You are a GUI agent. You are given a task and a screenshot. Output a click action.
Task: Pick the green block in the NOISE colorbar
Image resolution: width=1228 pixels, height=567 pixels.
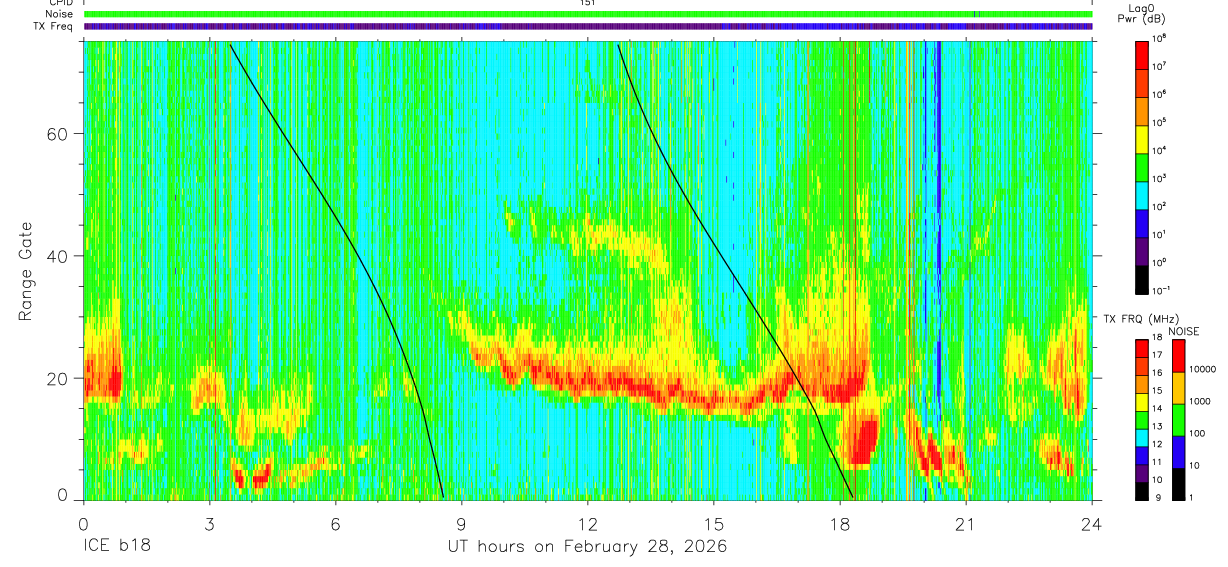[x=1178, y=420]
